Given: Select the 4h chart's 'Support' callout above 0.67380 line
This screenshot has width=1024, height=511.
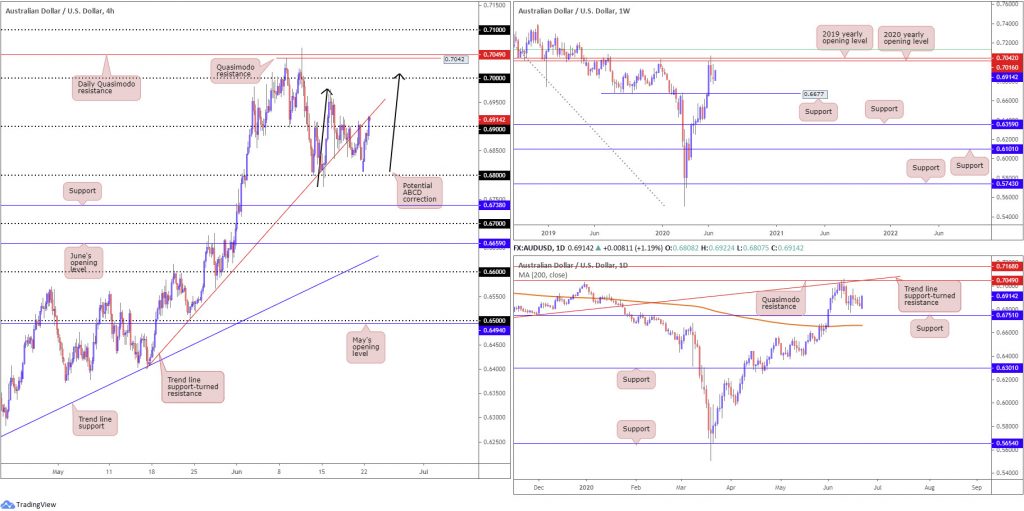Looking at the screenshot, I should (x=83, y=192).
